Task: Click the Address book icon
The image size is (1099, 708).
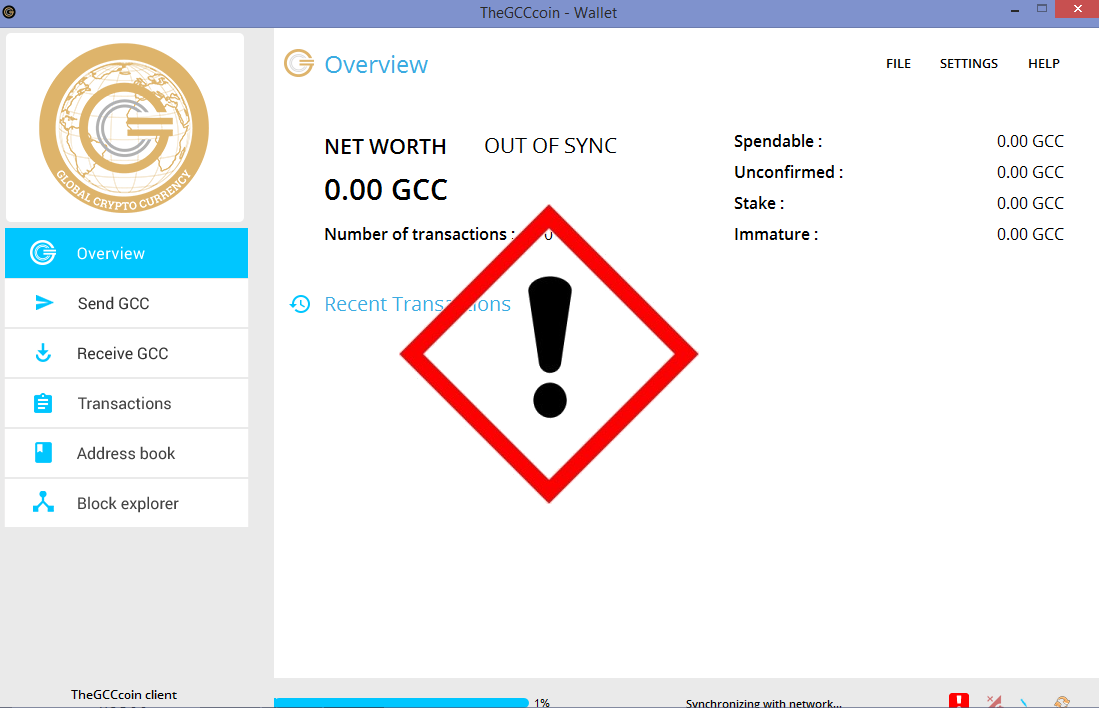Action: pyautogui.click(x=43, y=453)
